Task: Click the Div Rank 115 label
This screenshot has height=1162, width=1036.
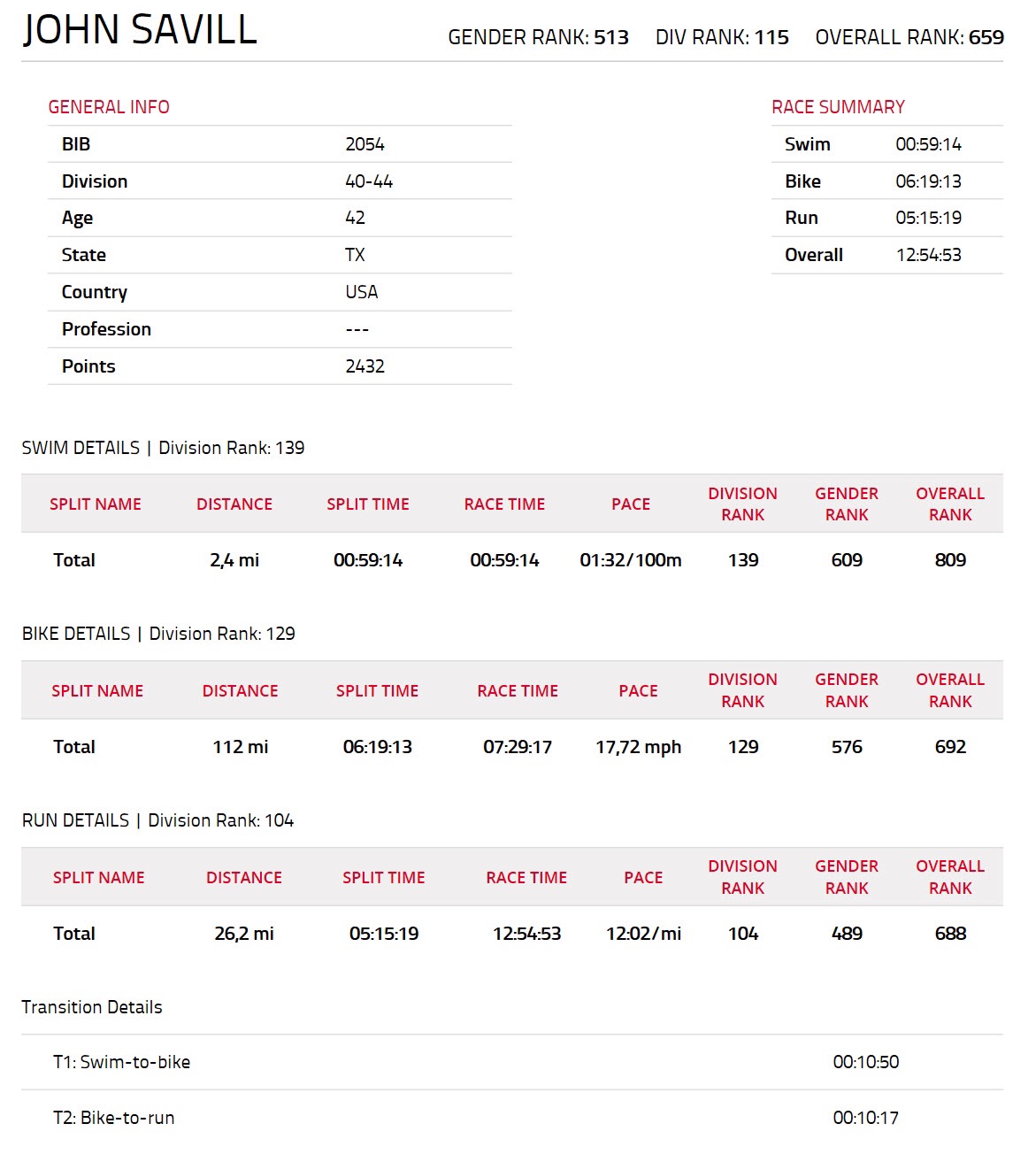Action: click(722, 37)
